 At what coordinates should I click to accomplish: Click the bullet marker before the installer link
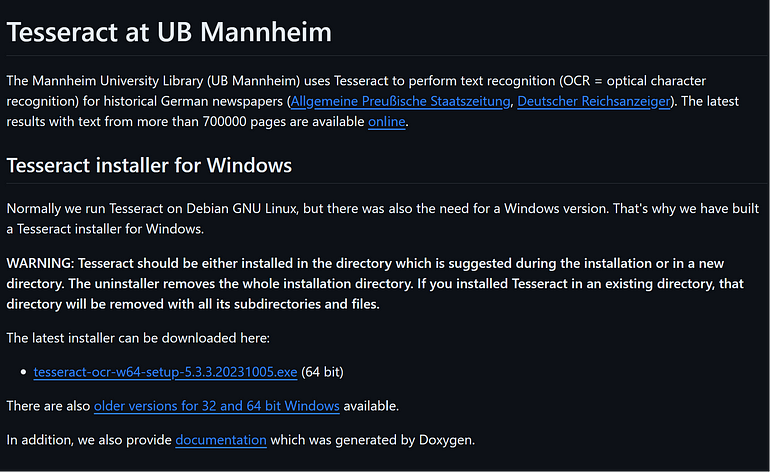click(x=23, y=372)
